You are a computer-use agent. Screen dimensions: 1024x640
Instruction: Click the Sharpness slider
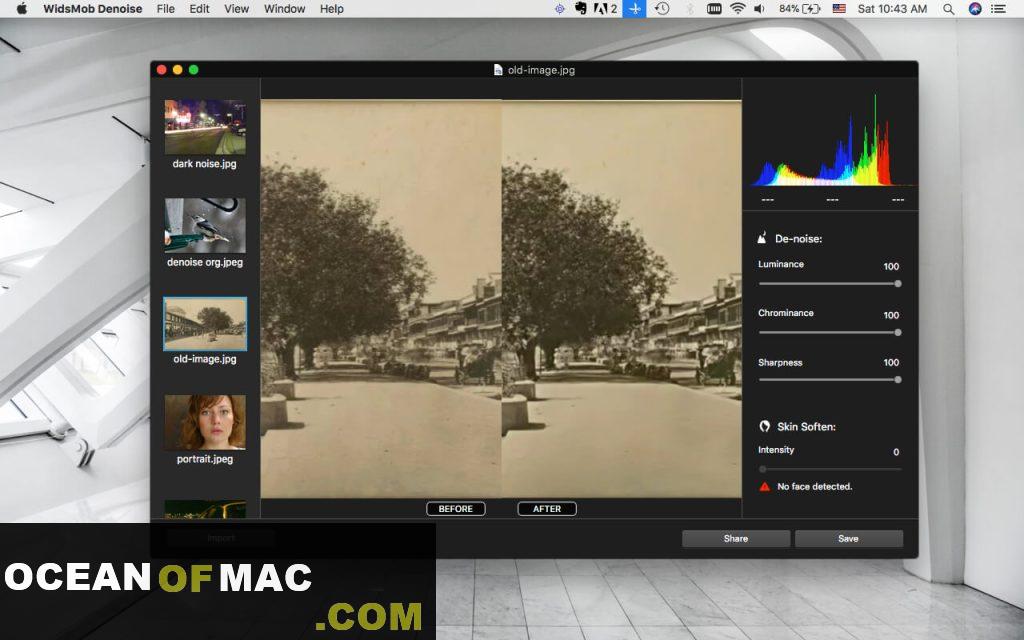pyautogui.click(x=829, y=379)
